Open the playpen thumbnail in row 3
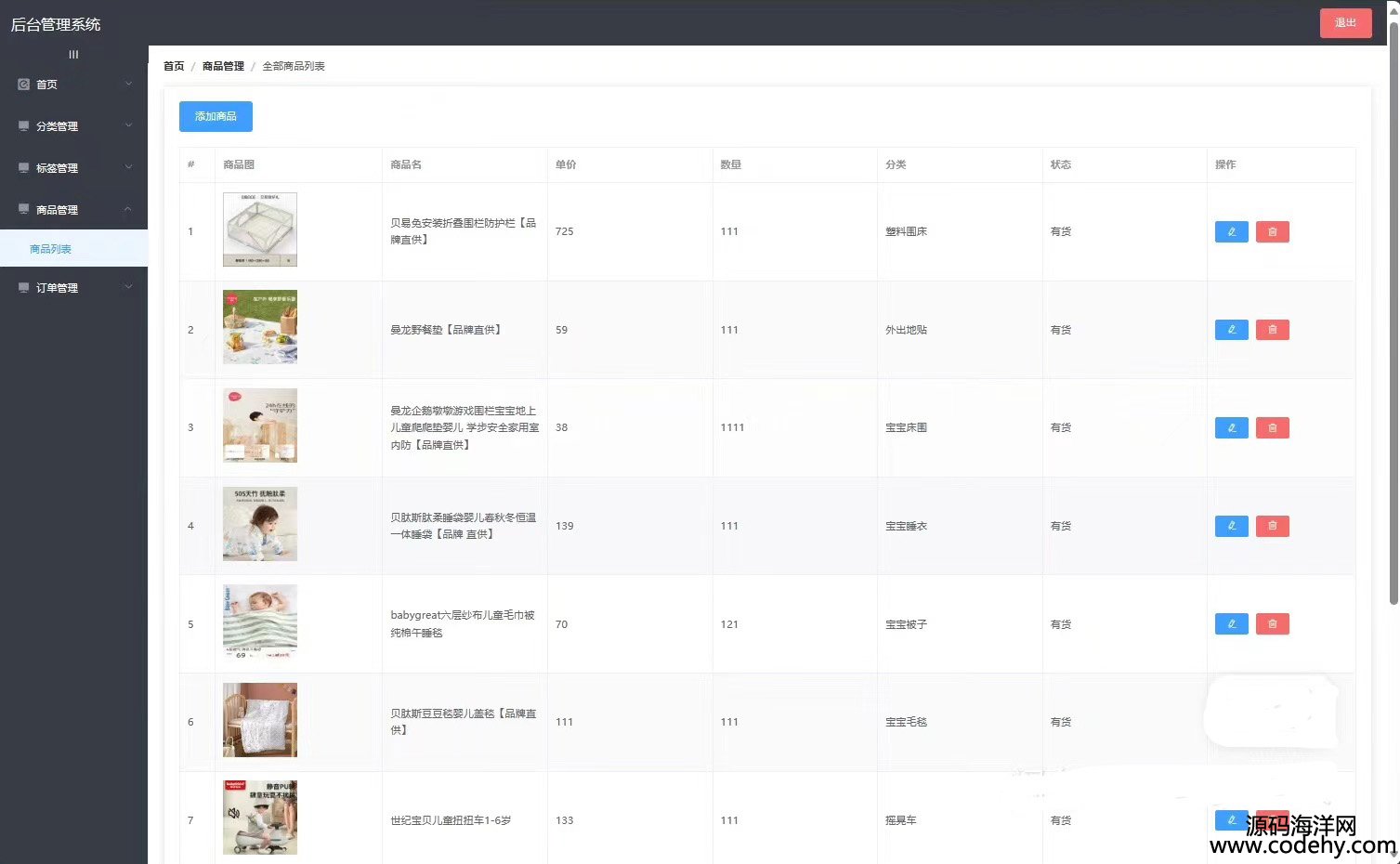 [260, 425]
